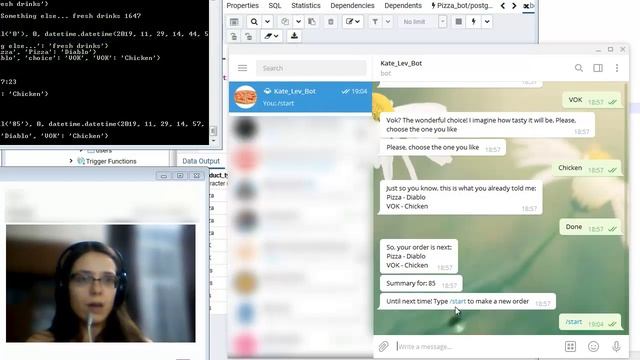Open the Telegram three-dot chat menu

pos(617,68)
